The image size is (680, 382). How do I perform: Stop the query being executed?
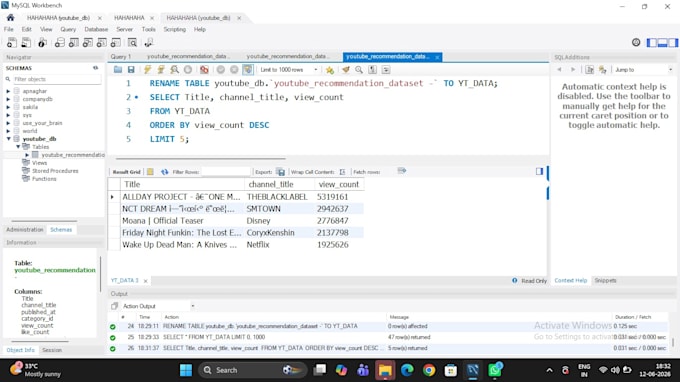point(188,69)
